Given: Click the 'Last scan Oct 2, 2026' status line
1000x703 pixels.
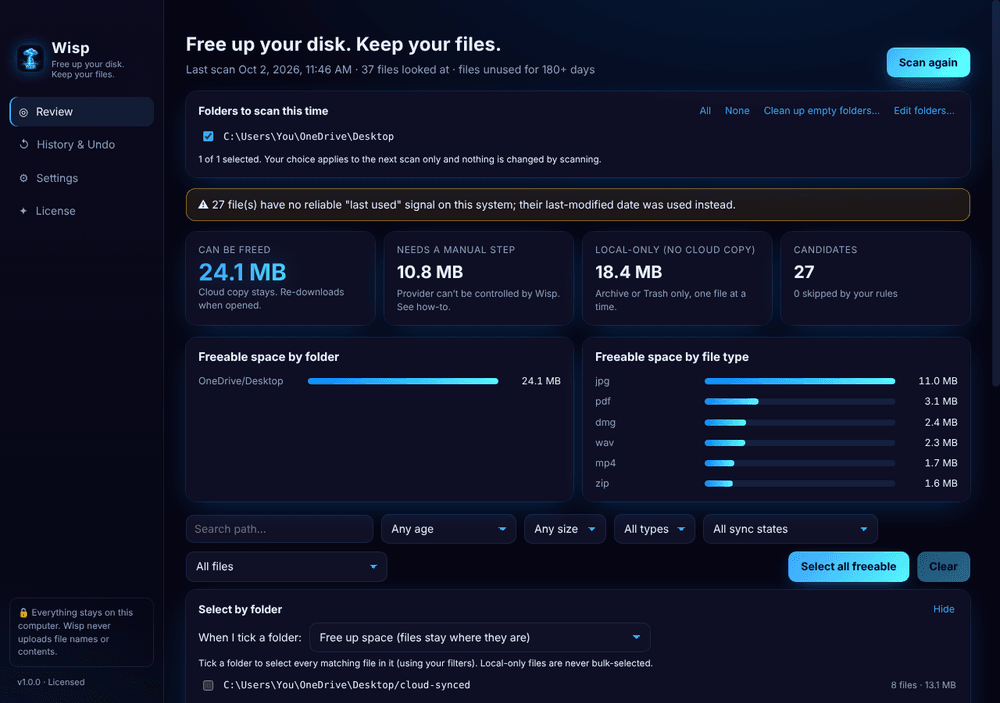Looking at the screenshot, I should [390, 70].
